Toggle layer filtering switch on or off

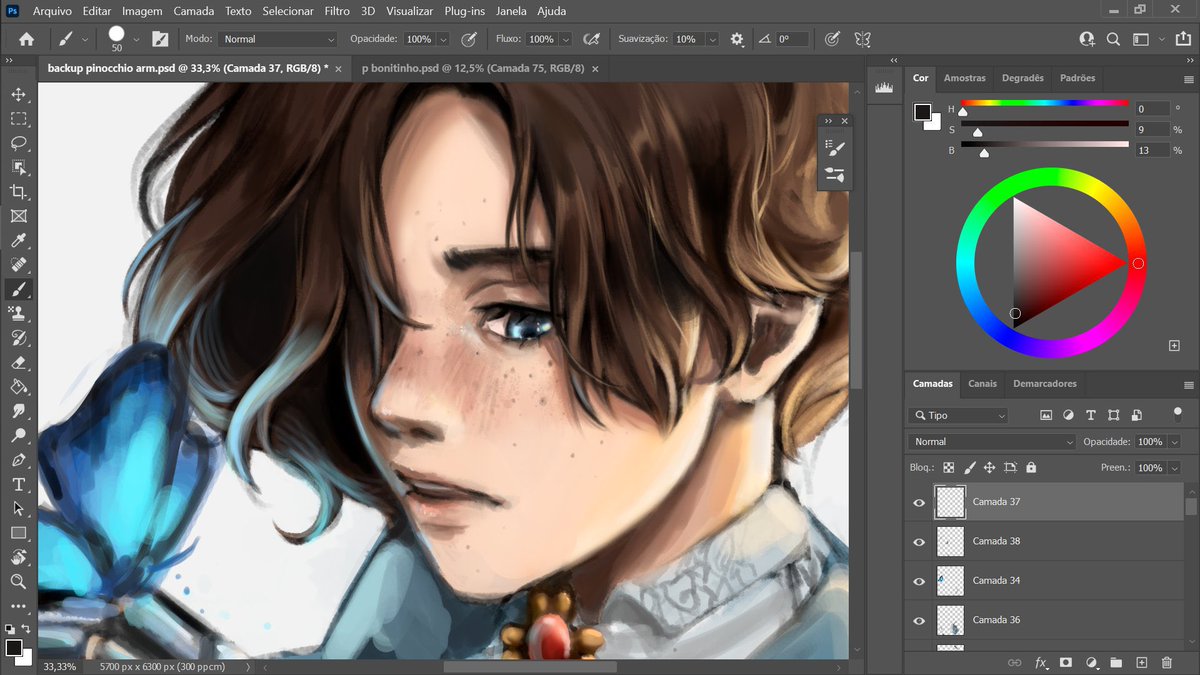coord(1177,413)
